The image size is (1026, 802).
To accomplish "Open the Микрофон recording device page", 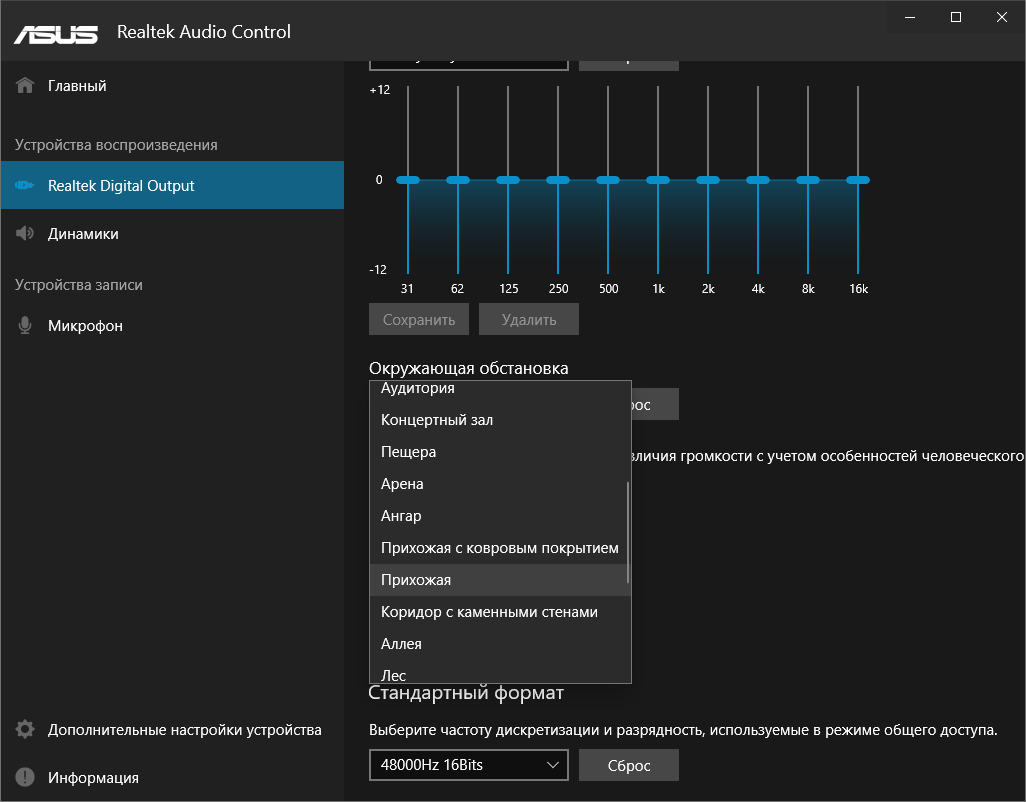I will (173, 326).
